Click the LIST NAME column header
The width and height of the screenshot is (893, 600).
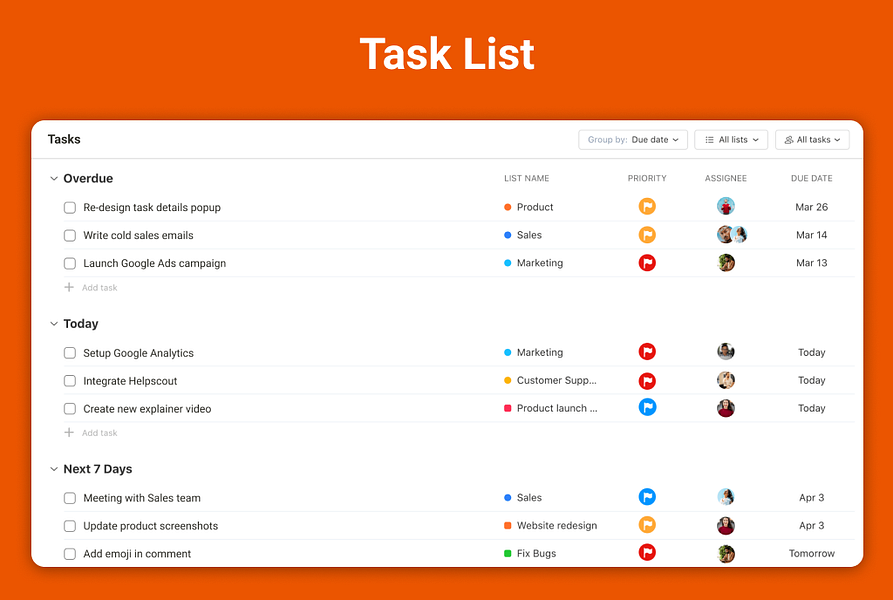[x=526, y=178]
